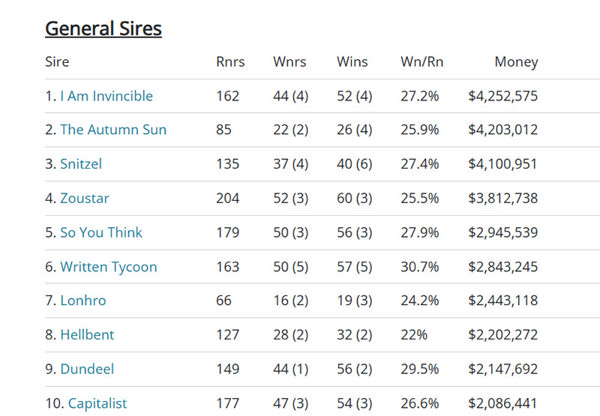Image resolution: width=600 pixels, height=416 pixels.
Task: Click the Capitalist sire link
Action: 97,403
